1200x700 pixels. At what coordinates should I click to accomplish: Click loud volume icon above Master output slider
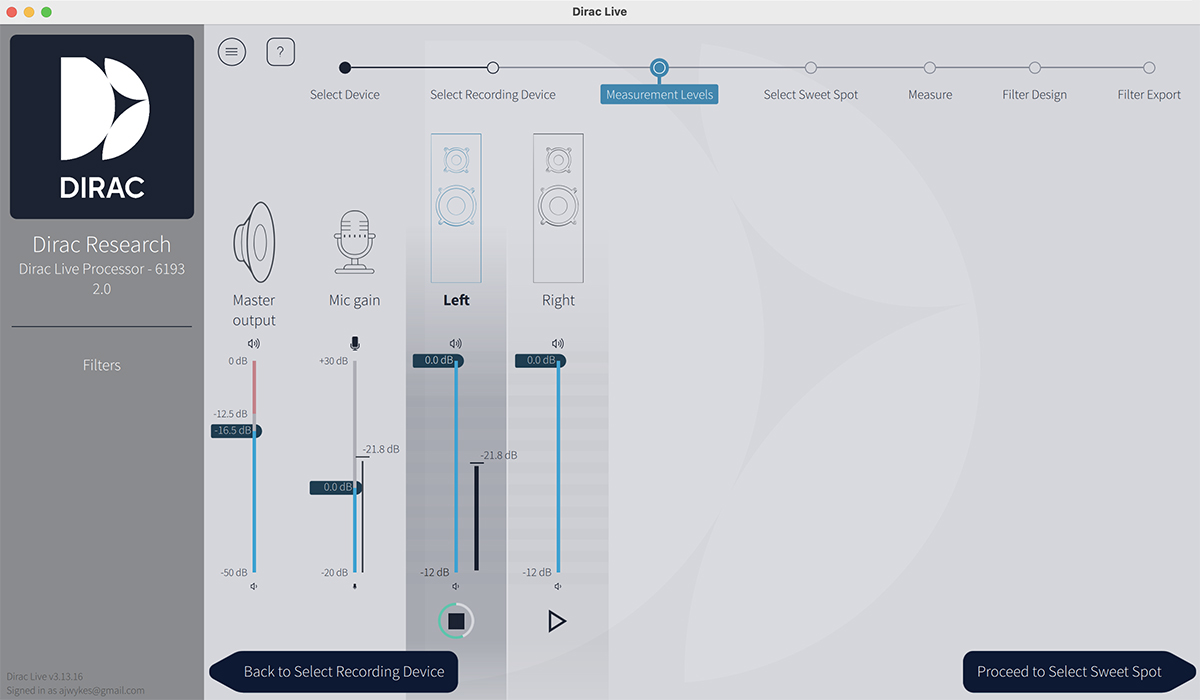(254, 343)
